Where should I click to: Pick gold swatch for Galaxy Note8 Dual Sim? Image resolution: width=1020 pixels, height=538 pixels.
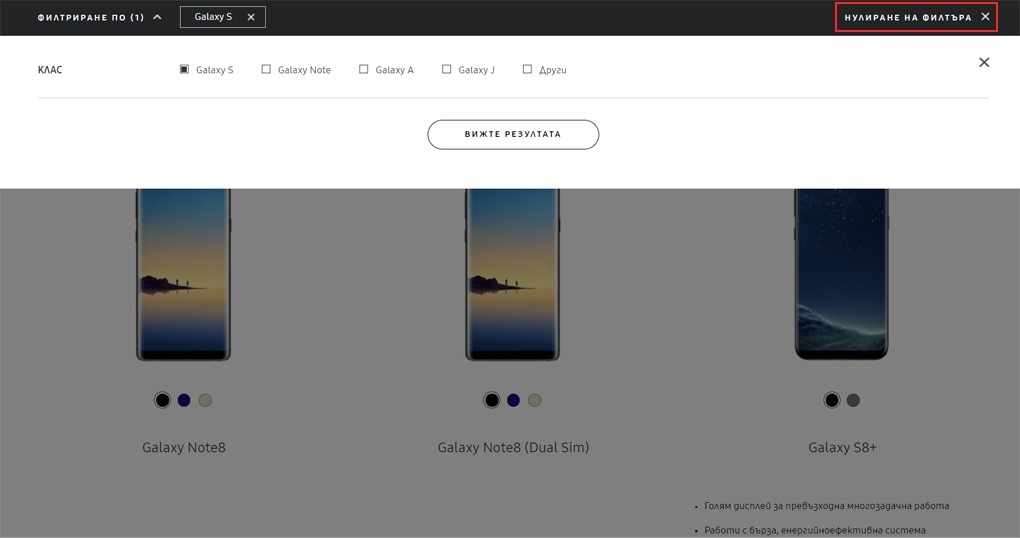[x=535, y=400]
